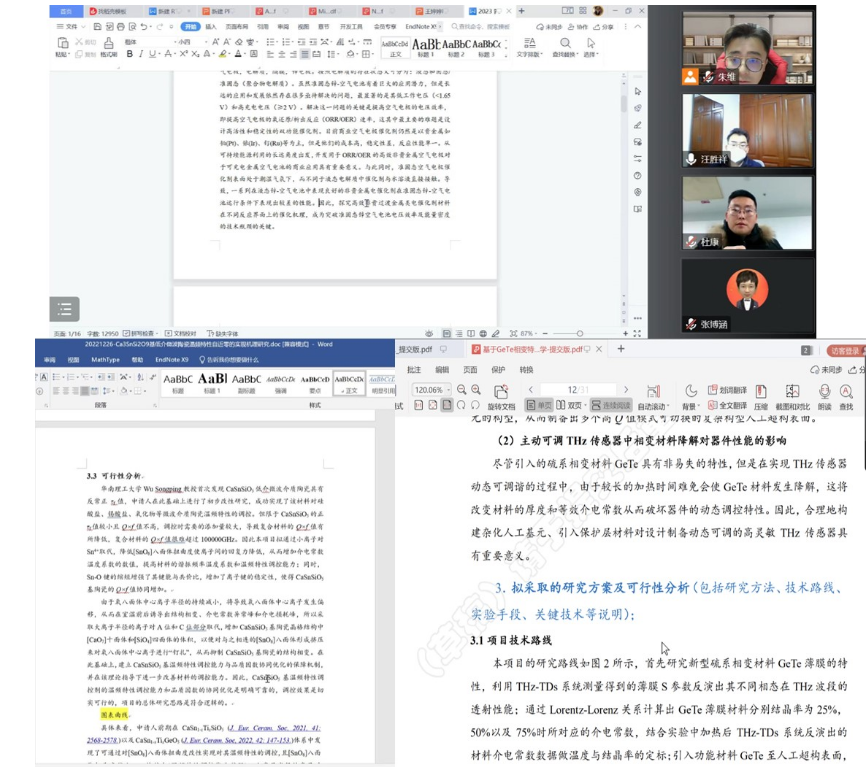Click the outline navigation button at bottom-left
Viewport: 866px width, 774px height.
62,309
